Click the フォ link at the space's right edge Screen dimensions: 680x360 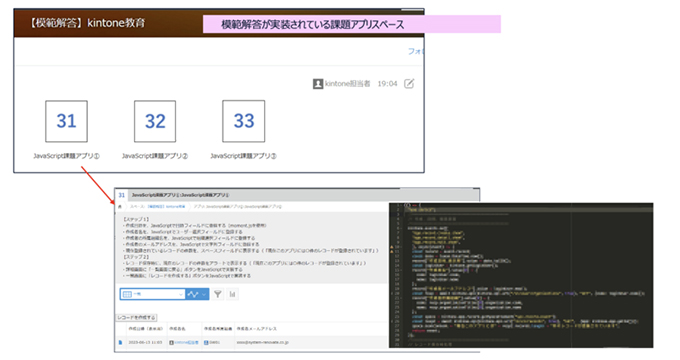pos(415,51)
